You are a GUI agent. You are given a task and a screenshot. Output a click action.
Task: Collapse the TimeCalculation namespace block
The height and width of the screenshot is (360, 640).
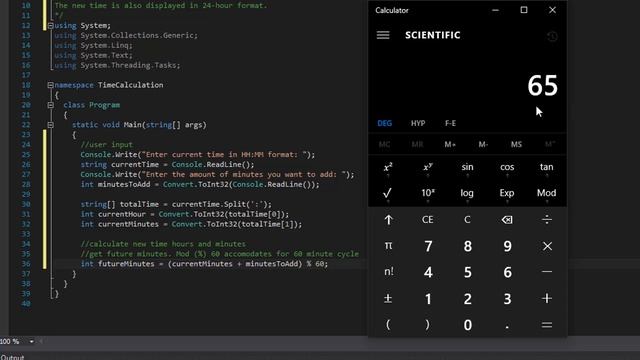50,85
